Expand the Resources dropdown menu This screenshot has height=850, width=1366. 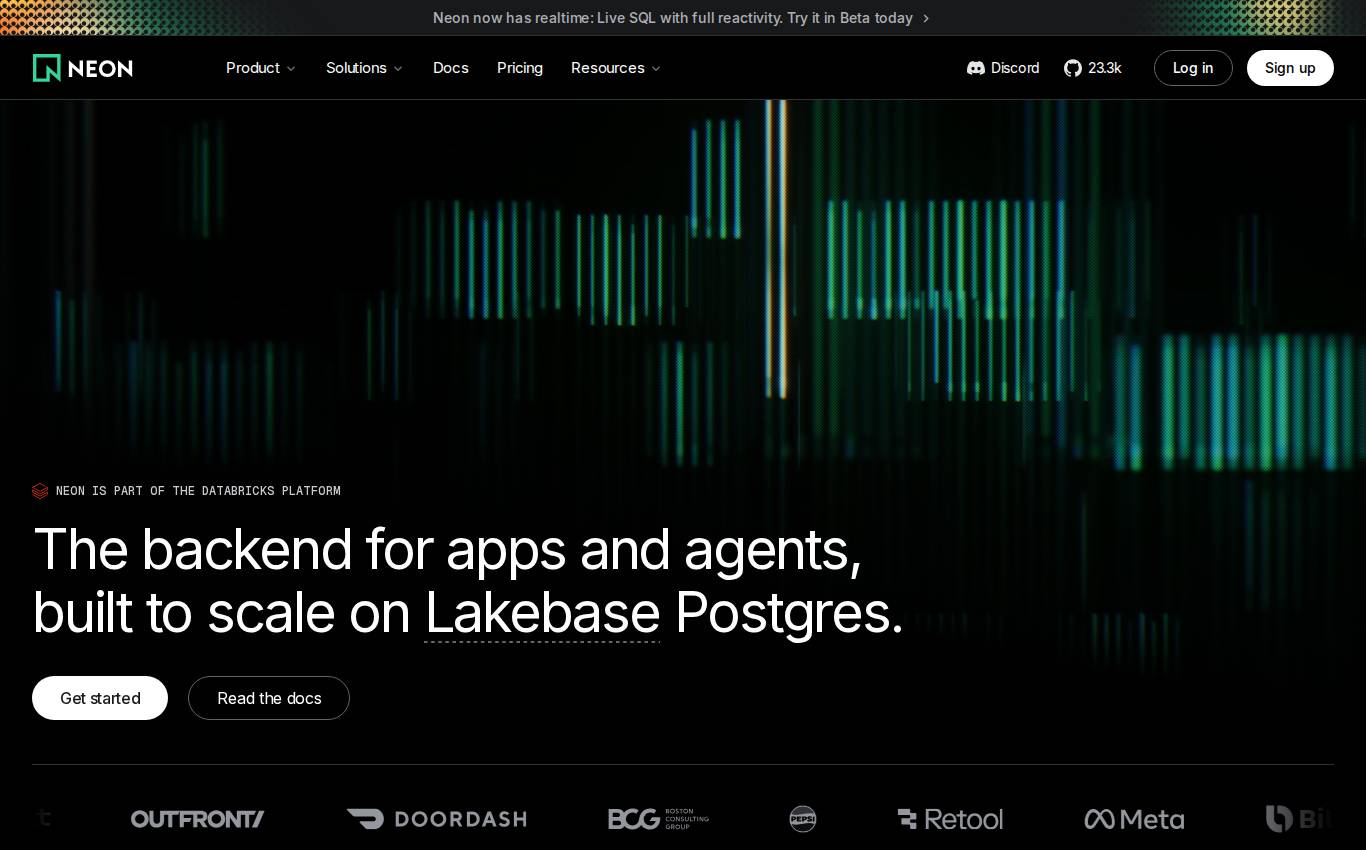(x=616, y=68)
